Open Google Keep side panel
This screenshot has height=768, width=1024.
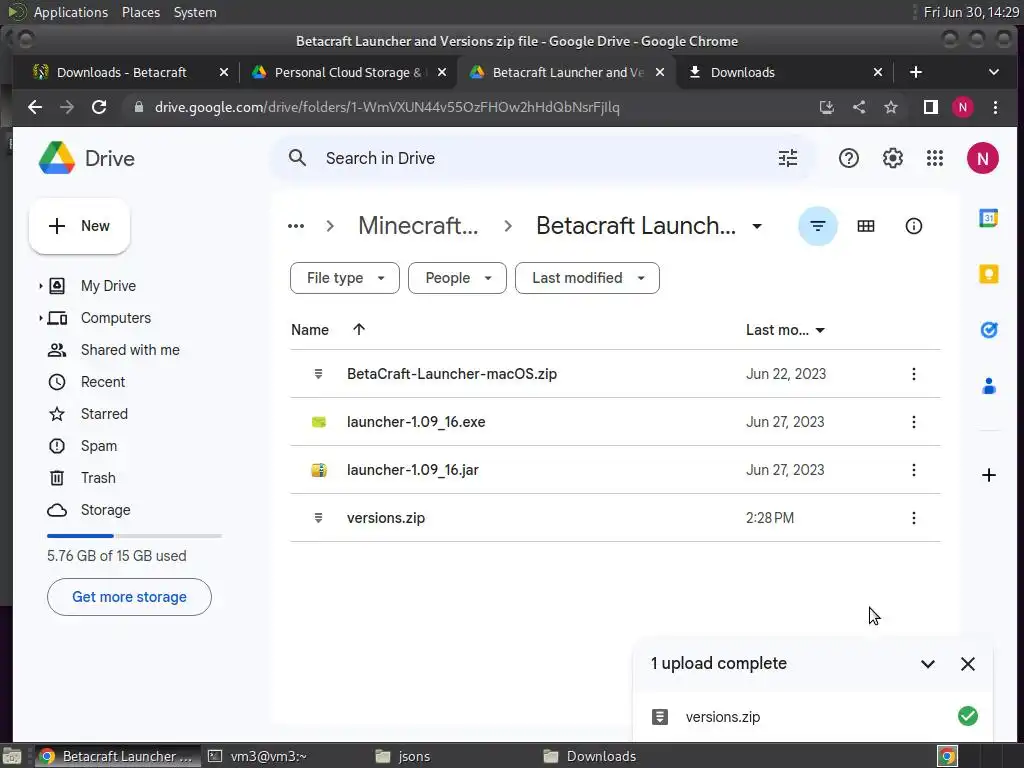pyautogui.click(x=988, y=274)
